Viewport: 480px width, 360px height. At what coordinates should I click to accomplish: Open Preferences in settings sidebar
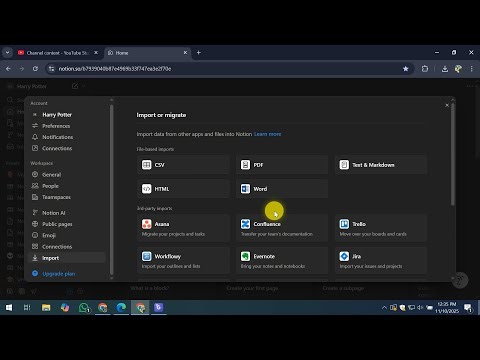tap(68, 126)
